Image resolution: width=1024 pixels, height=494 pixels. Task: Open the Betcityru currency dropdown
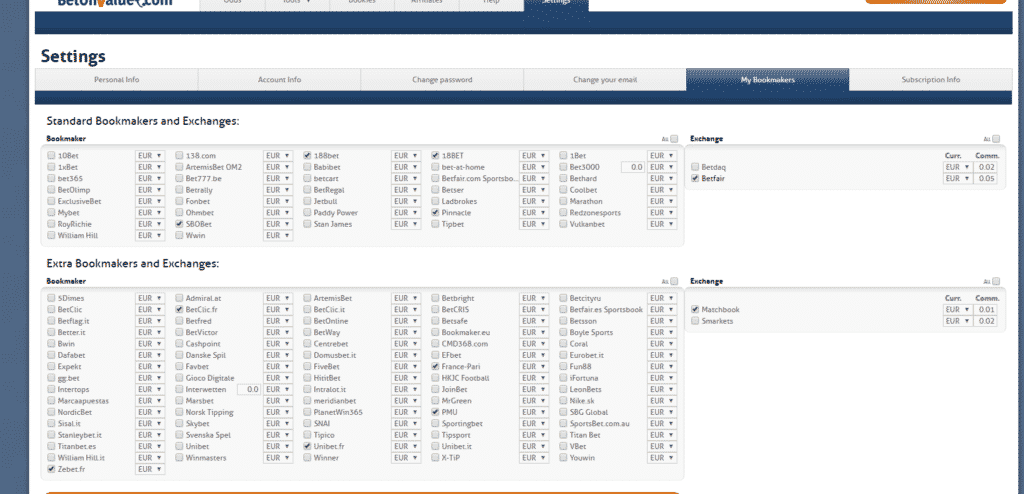662,298
